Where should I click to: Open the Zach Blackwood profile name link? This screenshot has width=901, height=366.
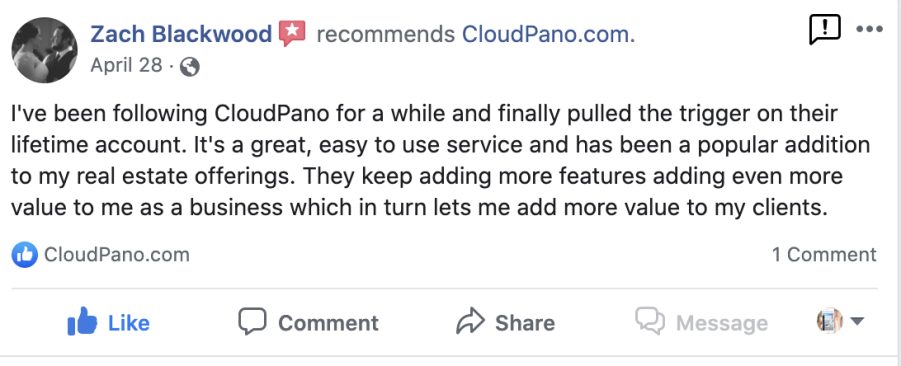click(181, 34)
